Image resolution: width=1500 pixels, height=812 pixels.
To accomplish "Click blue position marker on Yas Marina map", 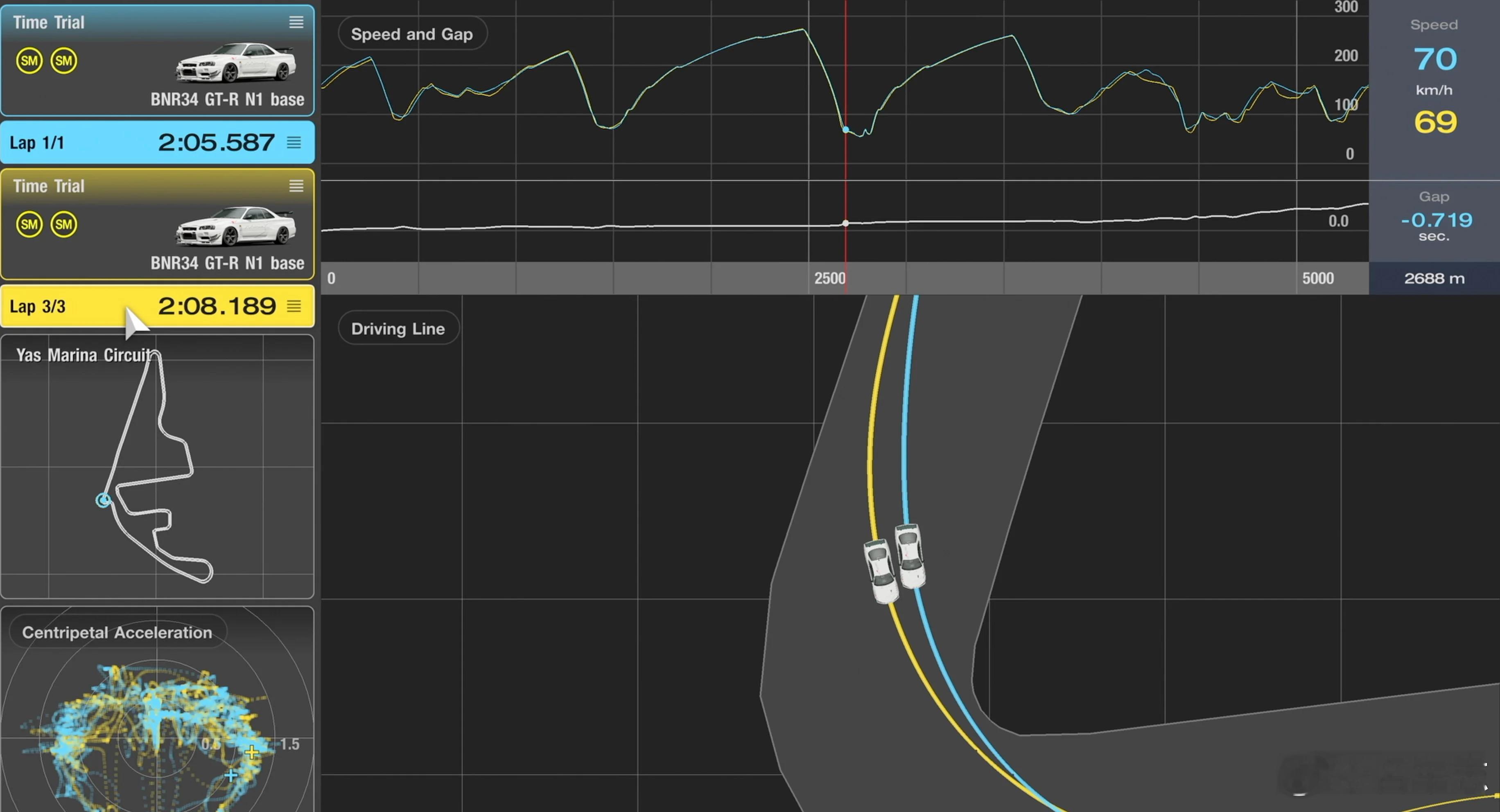I will tap(103, 500).
